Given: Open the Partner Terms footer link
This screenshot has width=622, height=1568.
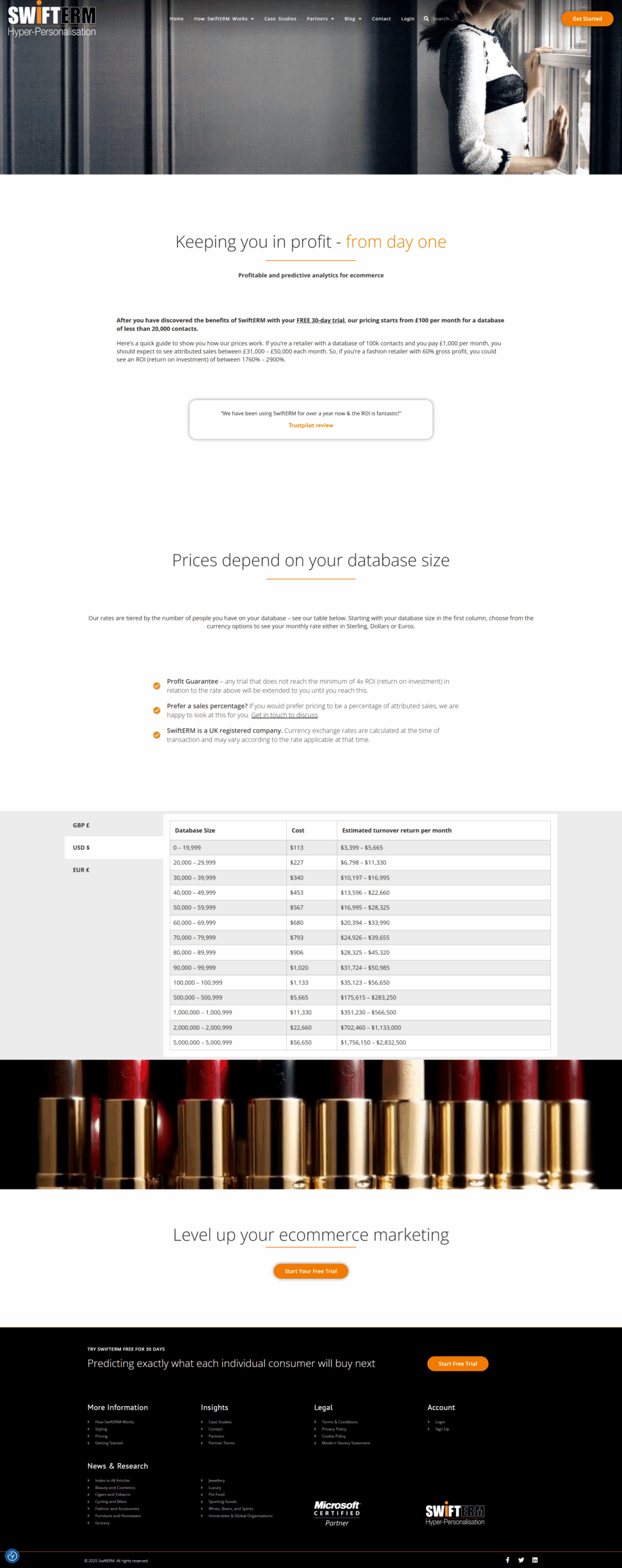Looking at the screenshot, I should tap(221, 1443).
